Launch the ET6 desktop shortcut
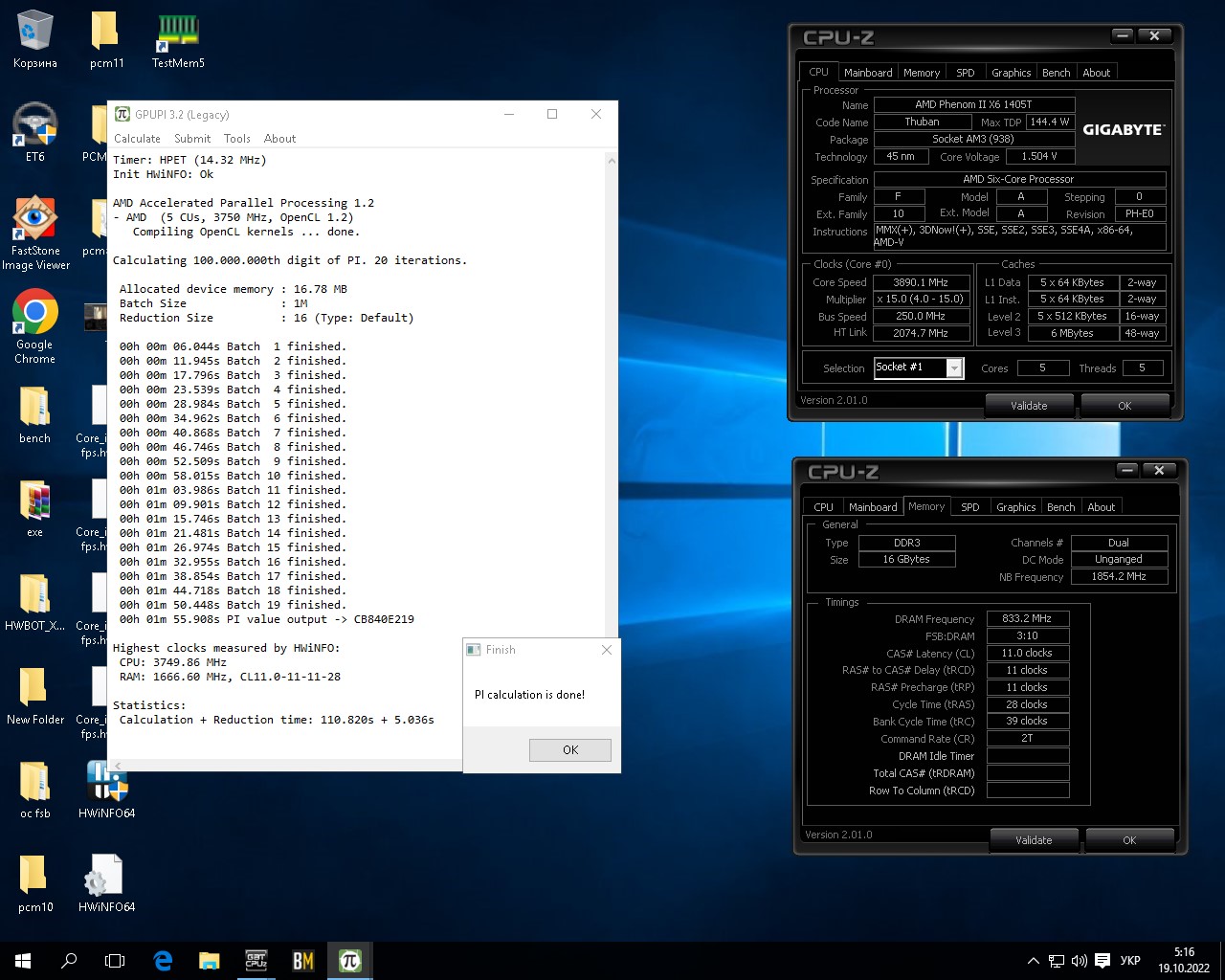Image resolution: width=1225 pixels, height=980 pixels. coord(34,132)
